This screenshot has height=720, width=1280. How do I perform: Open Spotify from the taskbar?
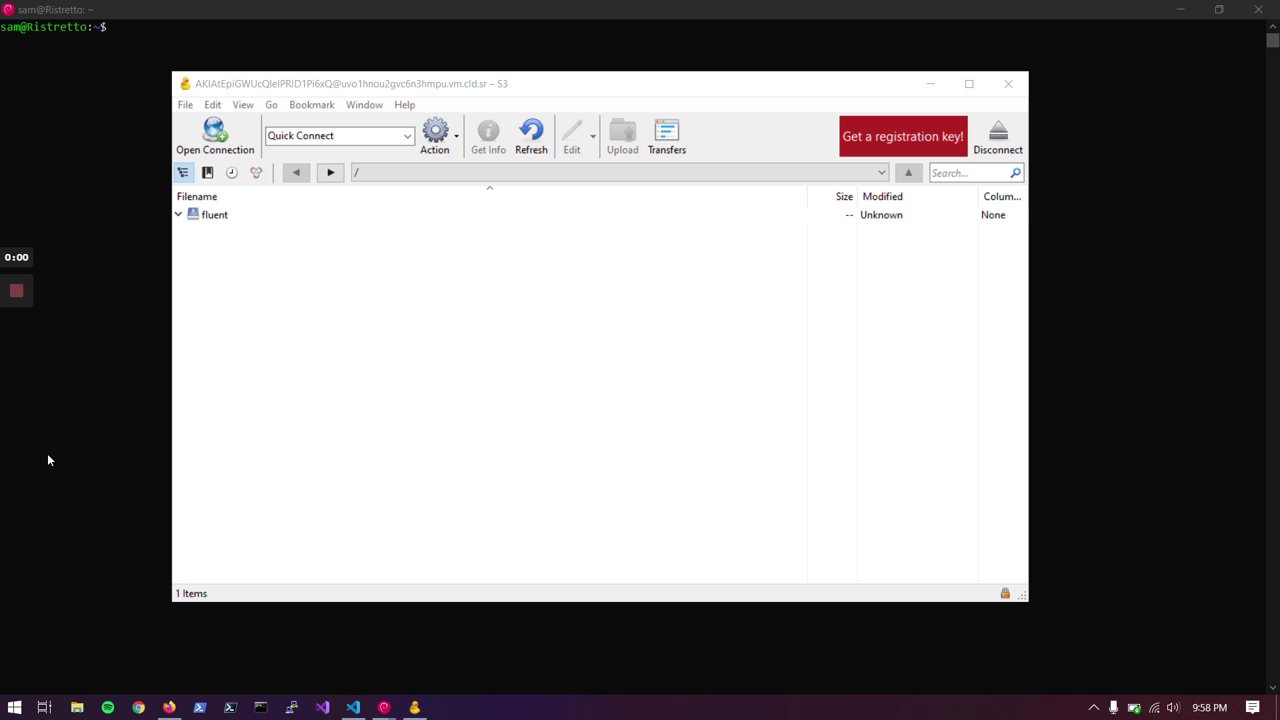point(108,707)
